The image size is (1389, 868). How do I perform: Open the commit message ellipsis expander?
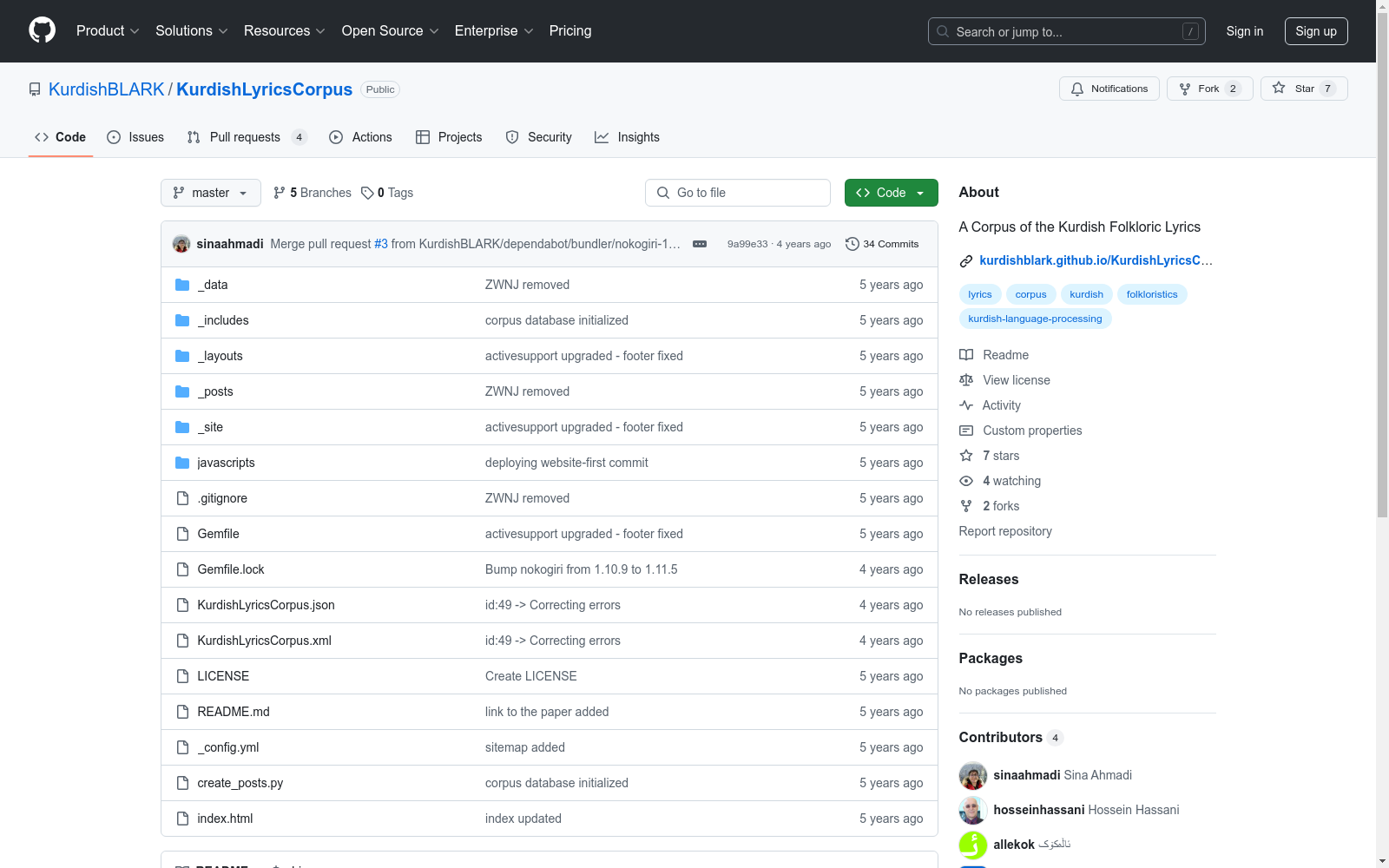pos(700,244)
